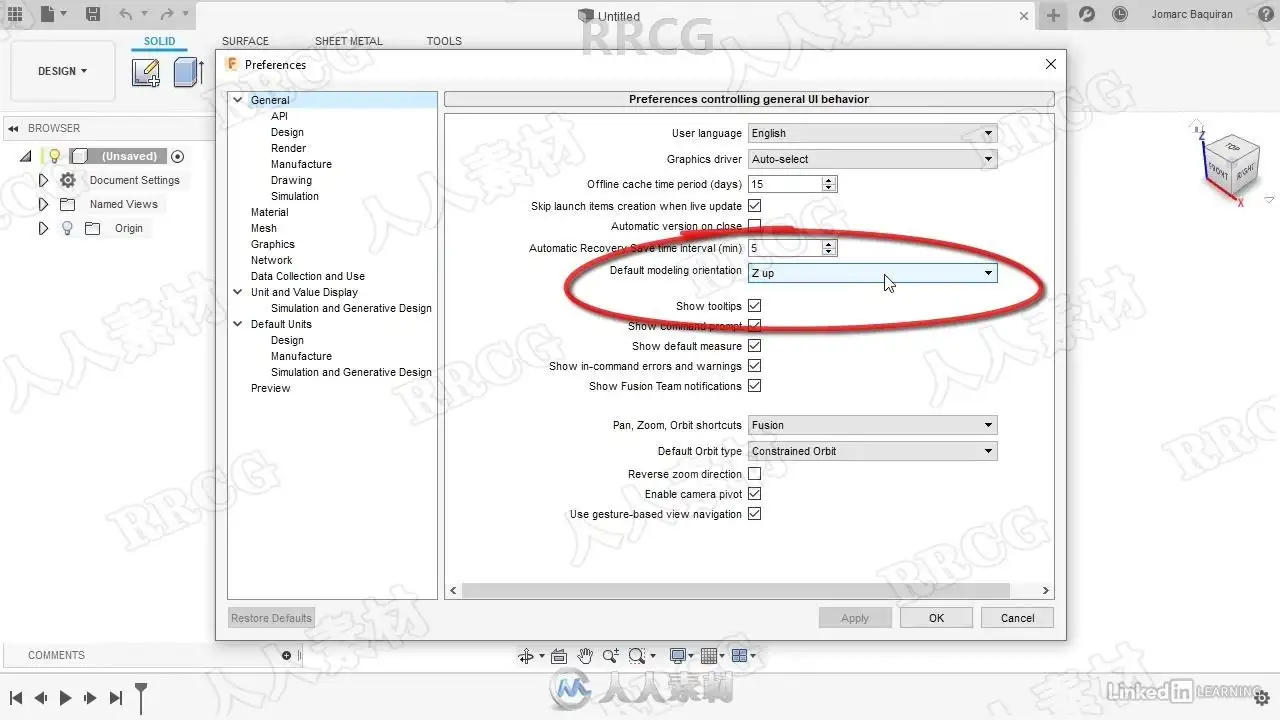The height and width of the screenshot is (720, 1280).
Task: Open the DESIGN workspace dropdown
Action: 62,71
